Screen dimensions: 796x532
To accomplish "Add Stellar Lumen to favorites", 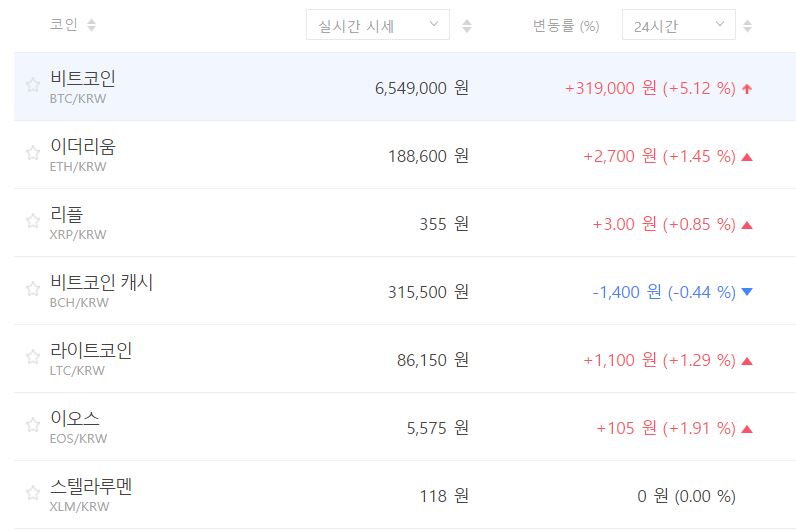I will point(32,494).
